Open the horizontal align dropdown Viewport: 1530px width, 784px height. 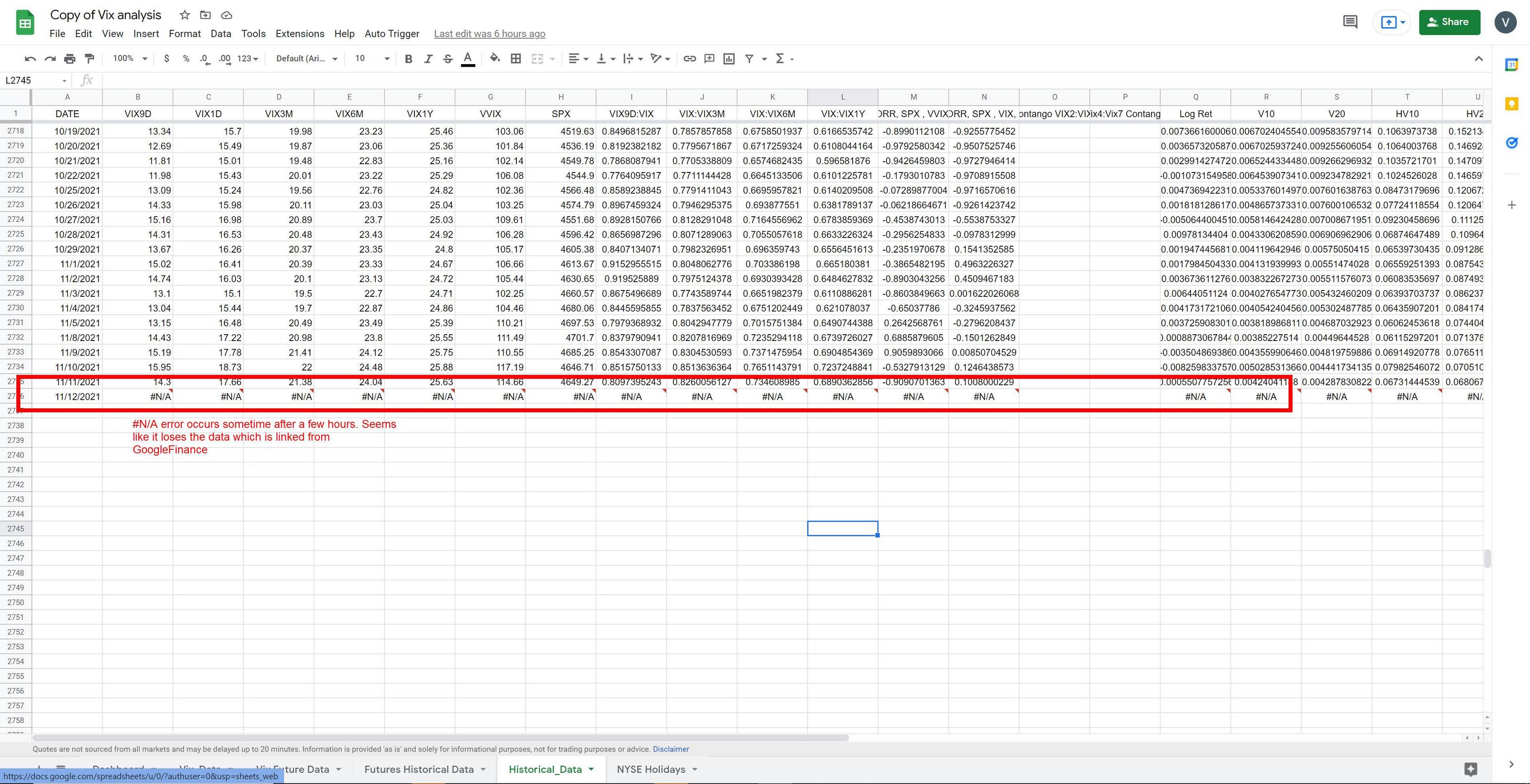coord(578,58)
